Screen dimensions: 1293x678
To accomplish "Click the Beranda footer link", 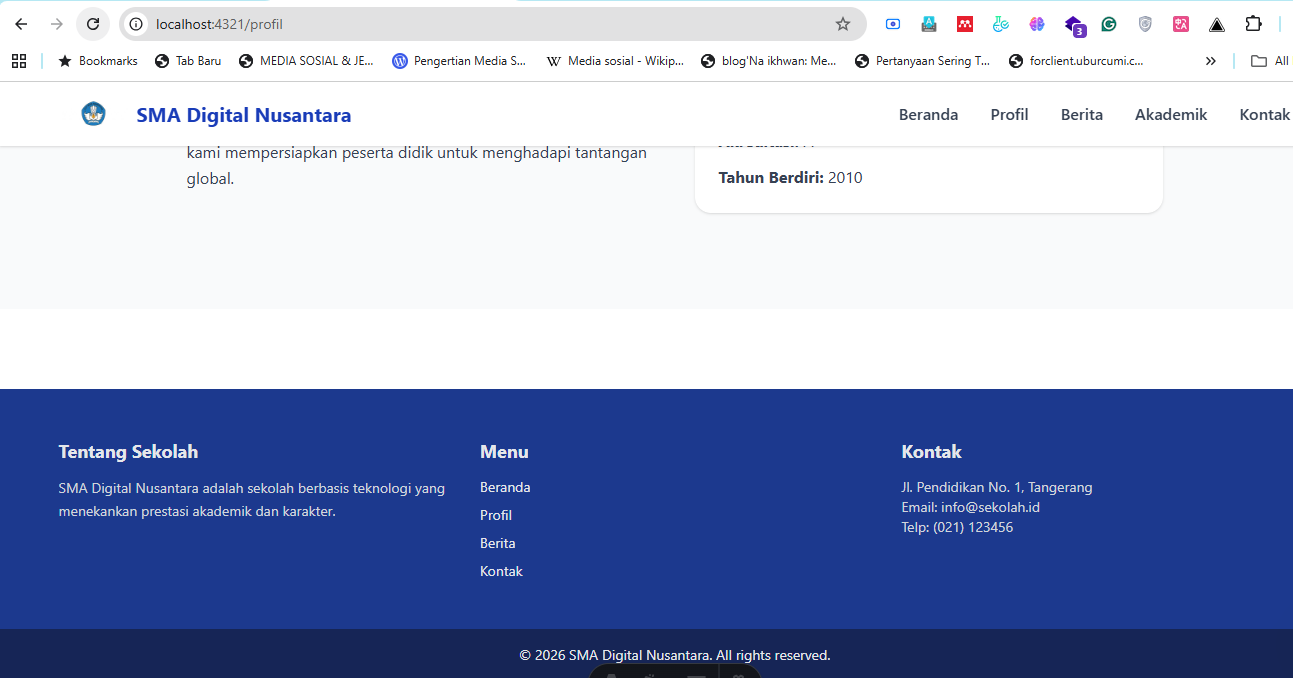I will pos(505,487).
